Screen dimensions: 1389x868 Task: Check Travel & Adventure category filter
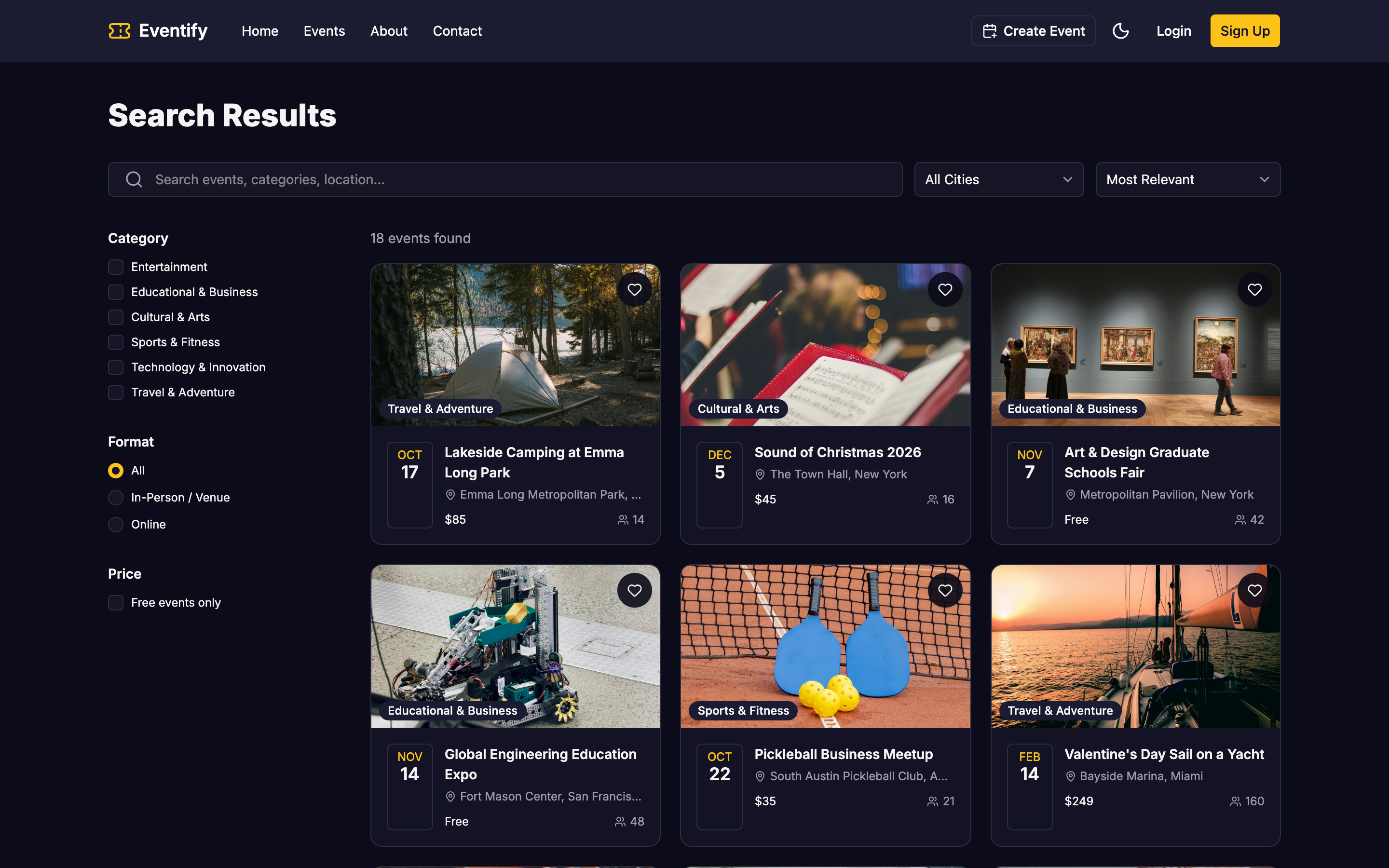(x=116, y=393)
